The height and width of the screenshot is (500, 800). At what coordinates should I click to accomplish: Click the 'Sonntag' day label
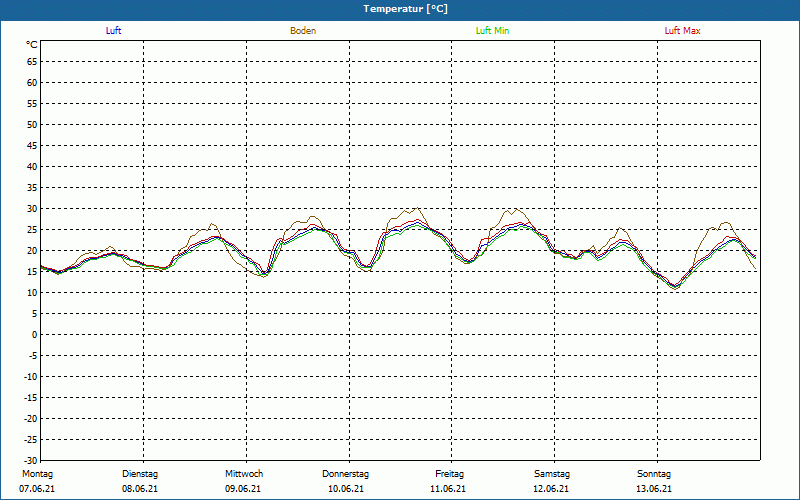click(654, 474)
